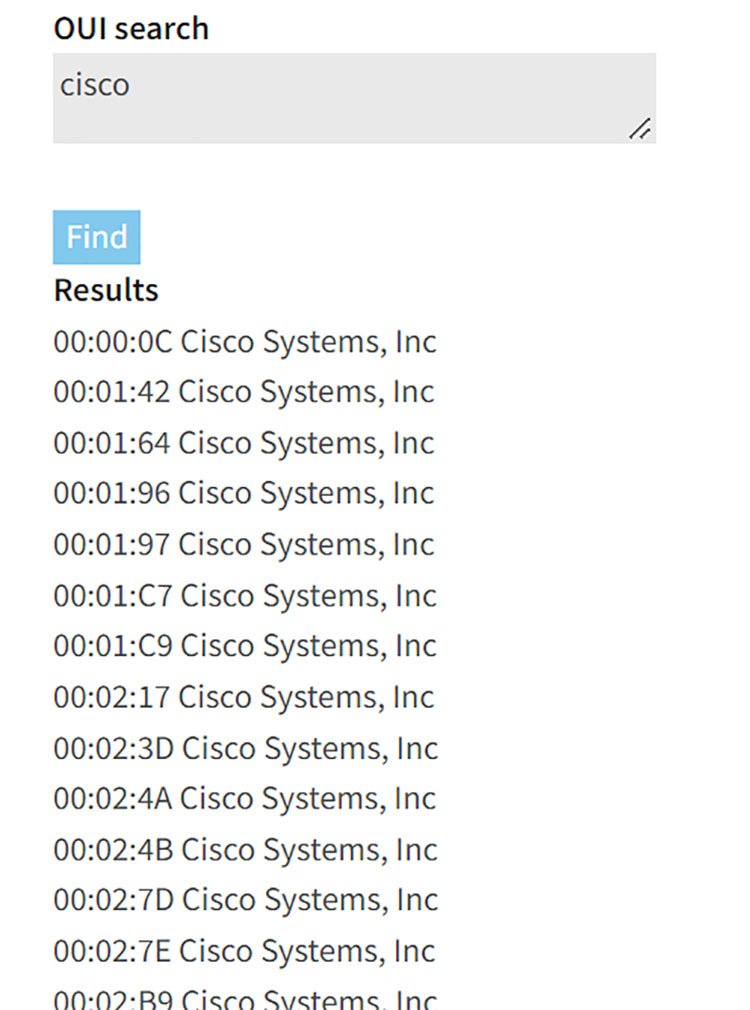The width and height of the screenshot is (750, 1010).
Task: Click the 00:01:64 result entry
Action: 244,443
